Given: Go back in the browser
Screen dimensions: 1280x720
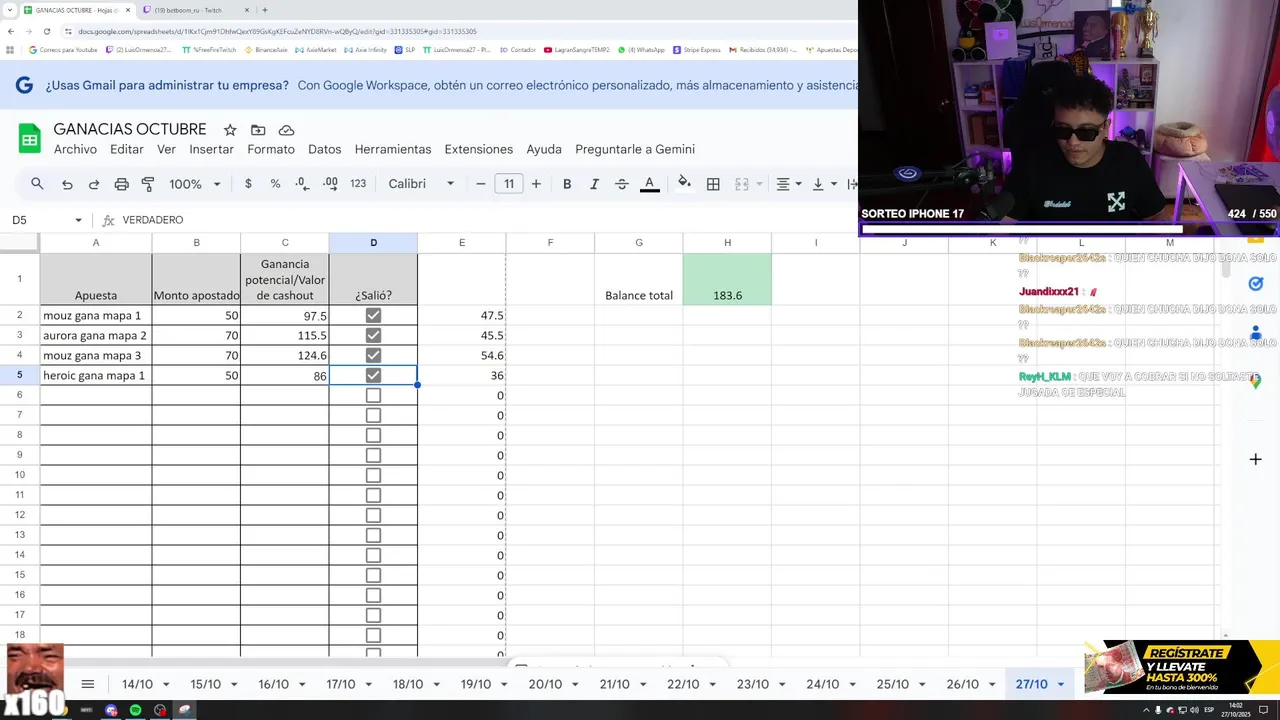Looking at the screenshot, I should pos(10,31).
